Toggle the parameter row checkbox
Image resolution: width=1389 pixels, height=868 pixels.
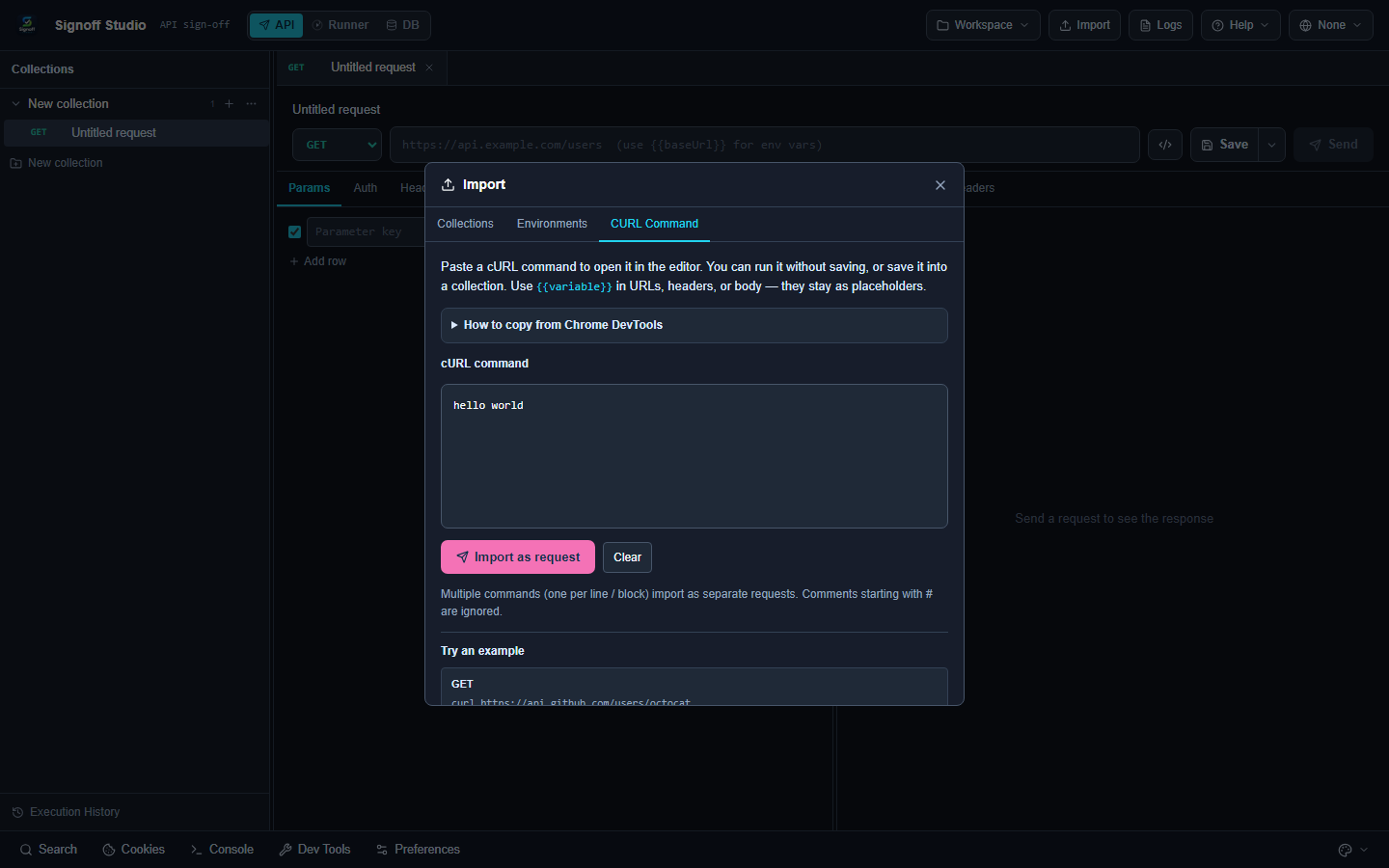coord(295,231)
